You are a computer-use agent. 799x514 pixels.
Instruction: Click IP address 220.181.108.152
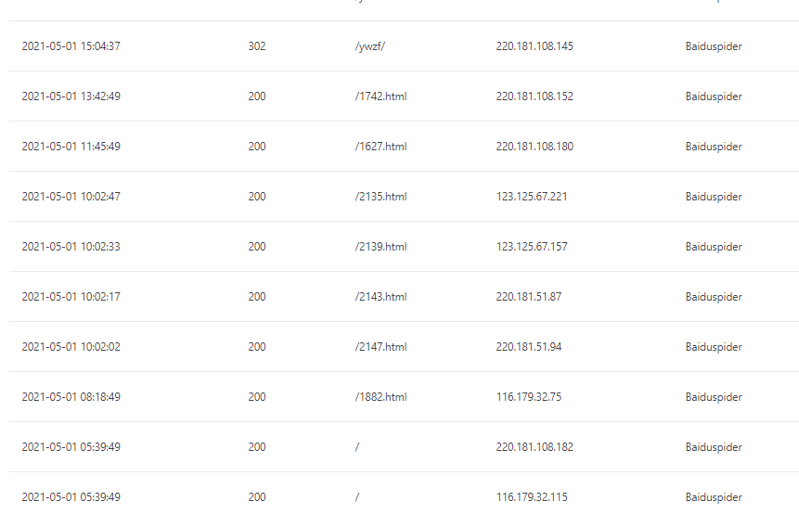(x=534, y=97)
